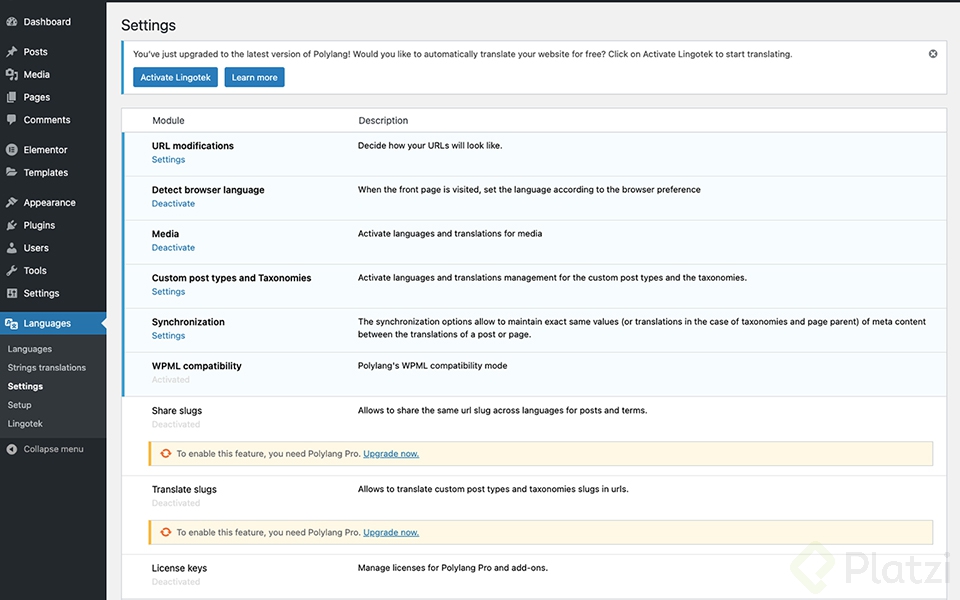
Task: Click the Appearance paintbrush icon
Action: pyautogui.click(x=12, y=202)
